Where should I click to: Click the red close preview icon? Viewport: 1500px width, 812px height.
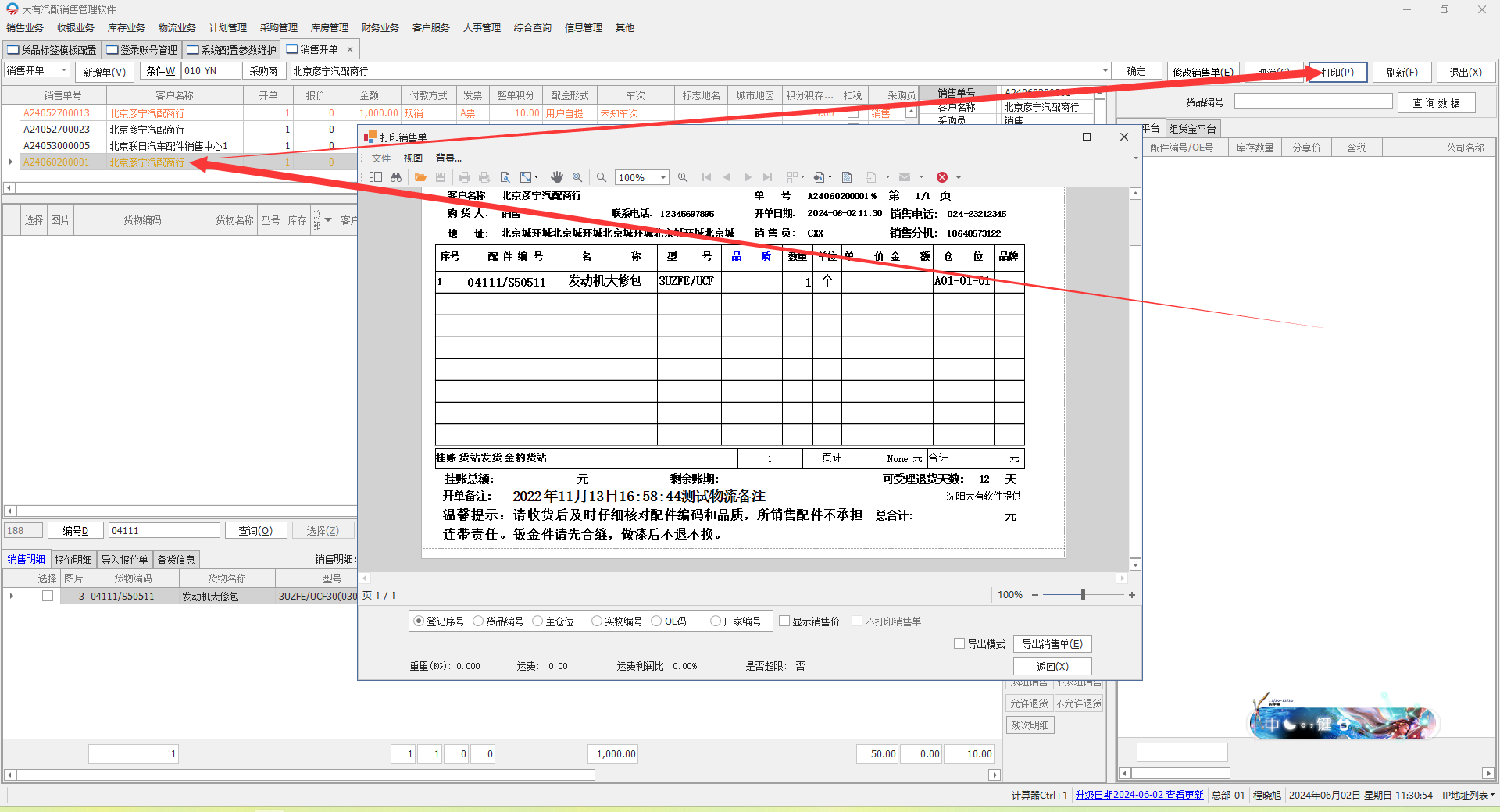(x=942, y=177)
